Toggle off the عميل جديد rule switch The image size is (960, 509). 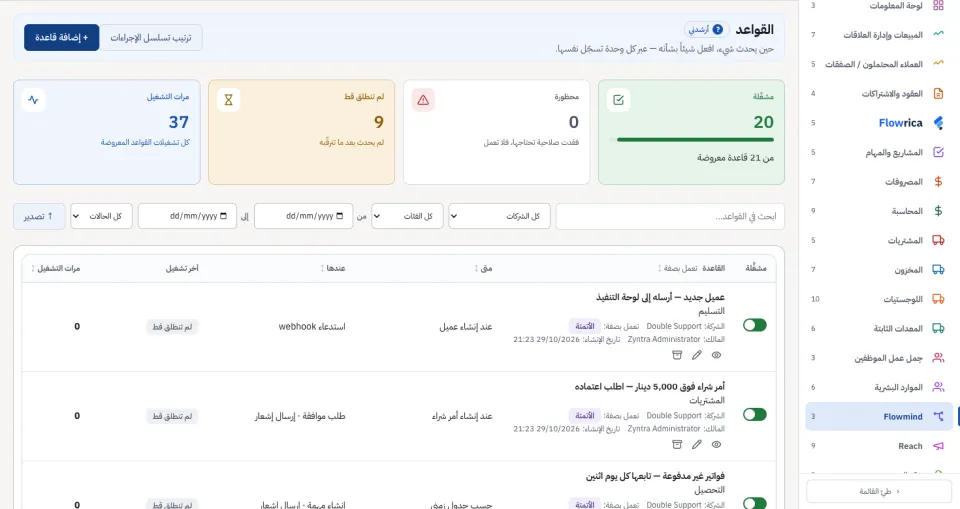point(754,325)
